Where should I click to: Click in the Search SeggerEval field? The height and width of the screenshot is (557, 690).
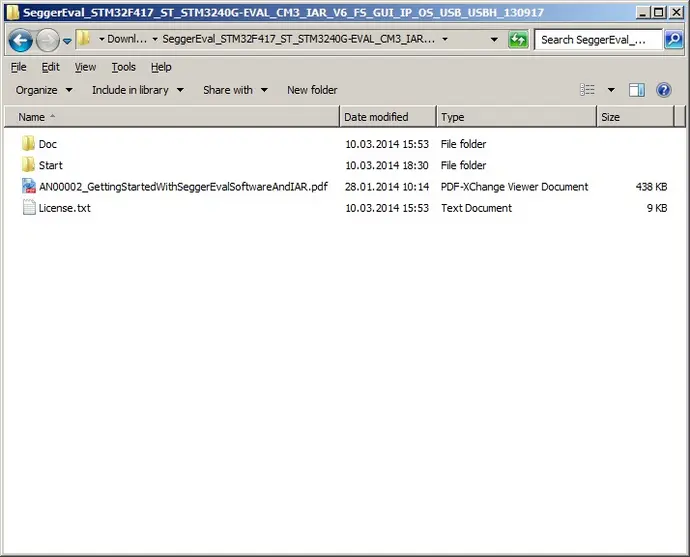(598, 40)
